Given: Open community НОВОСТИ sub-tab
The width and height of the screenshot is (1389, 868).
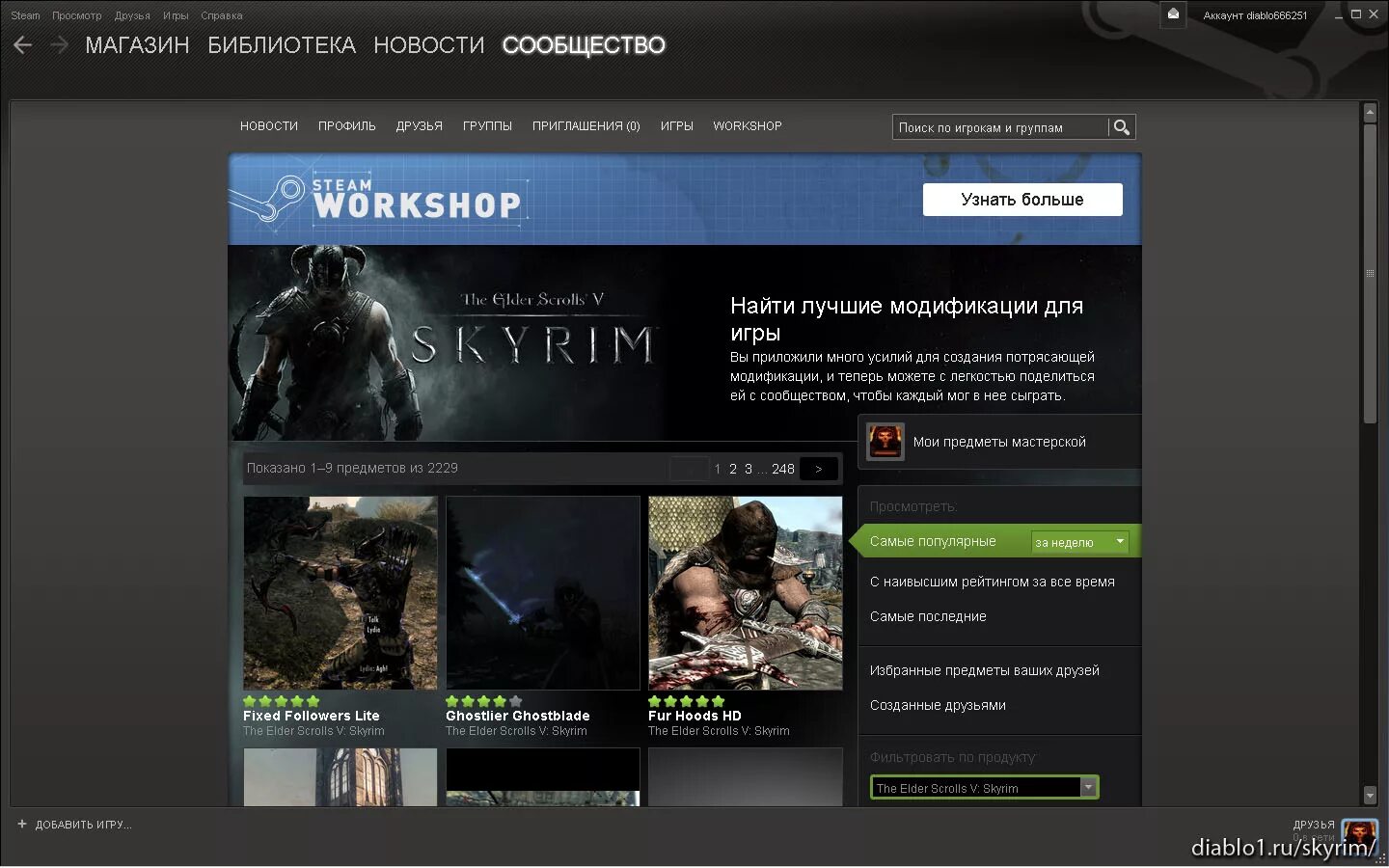Looking at the screenshot, I should 269,126.
